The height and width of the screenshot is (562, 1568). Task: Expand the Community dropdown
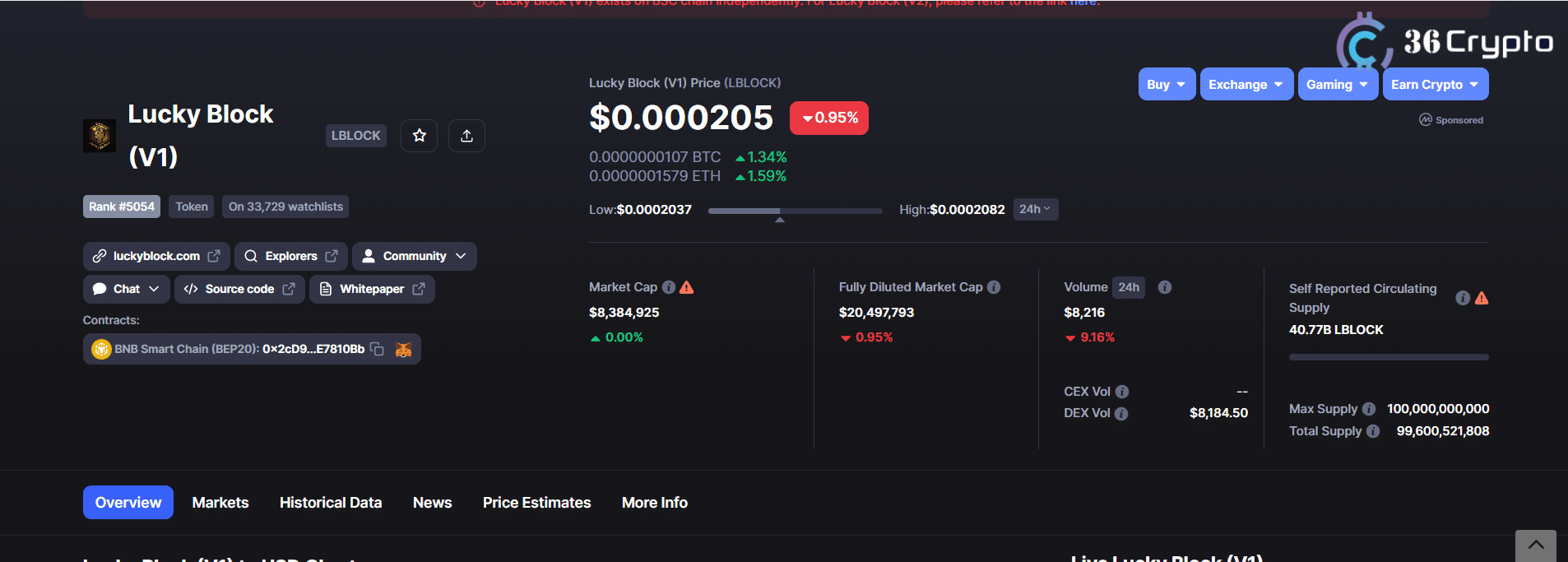(415, 256)
